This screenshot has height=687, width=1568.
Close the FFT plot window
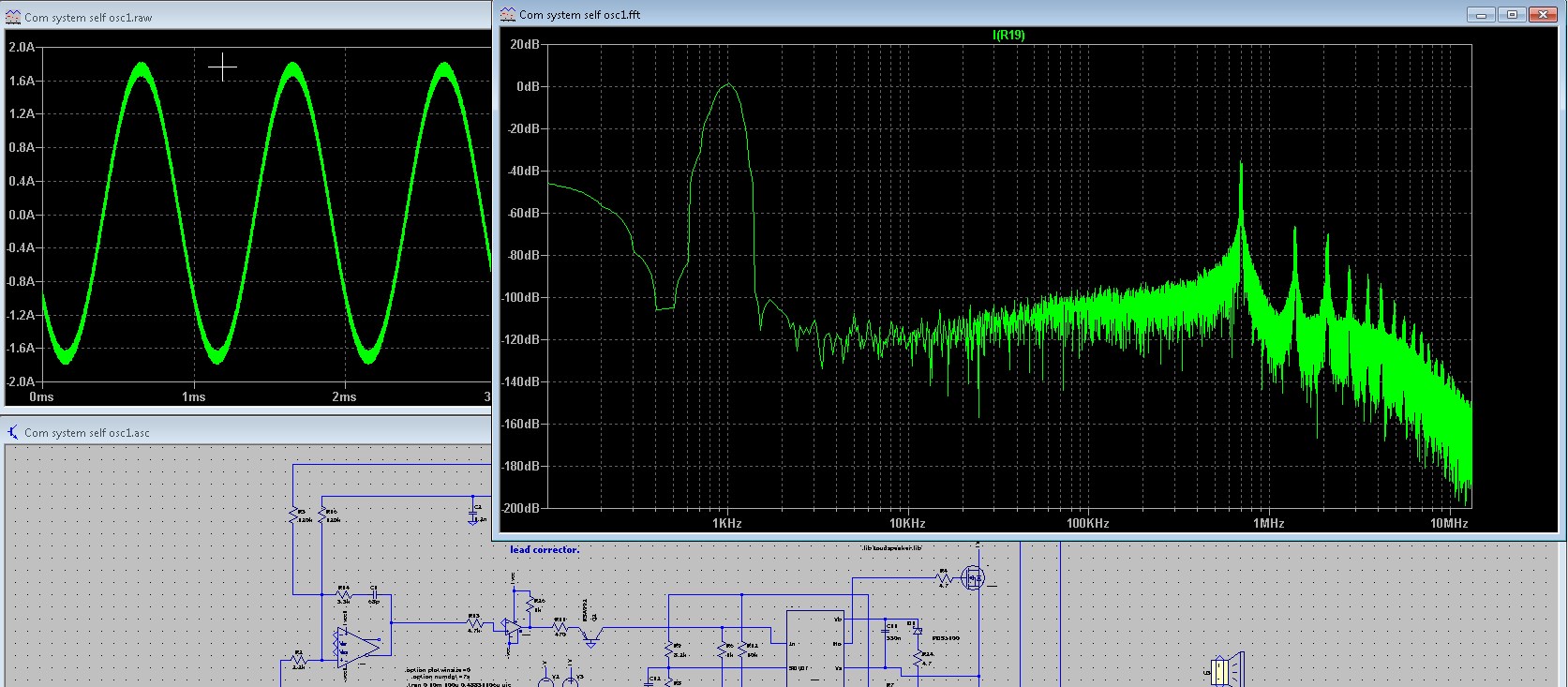pos(1542,14)
